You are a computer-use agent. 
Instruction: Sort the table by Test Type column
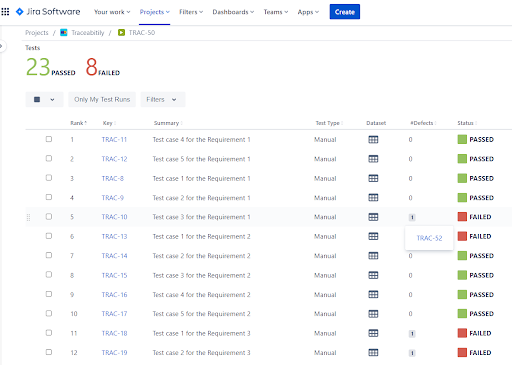329,123
